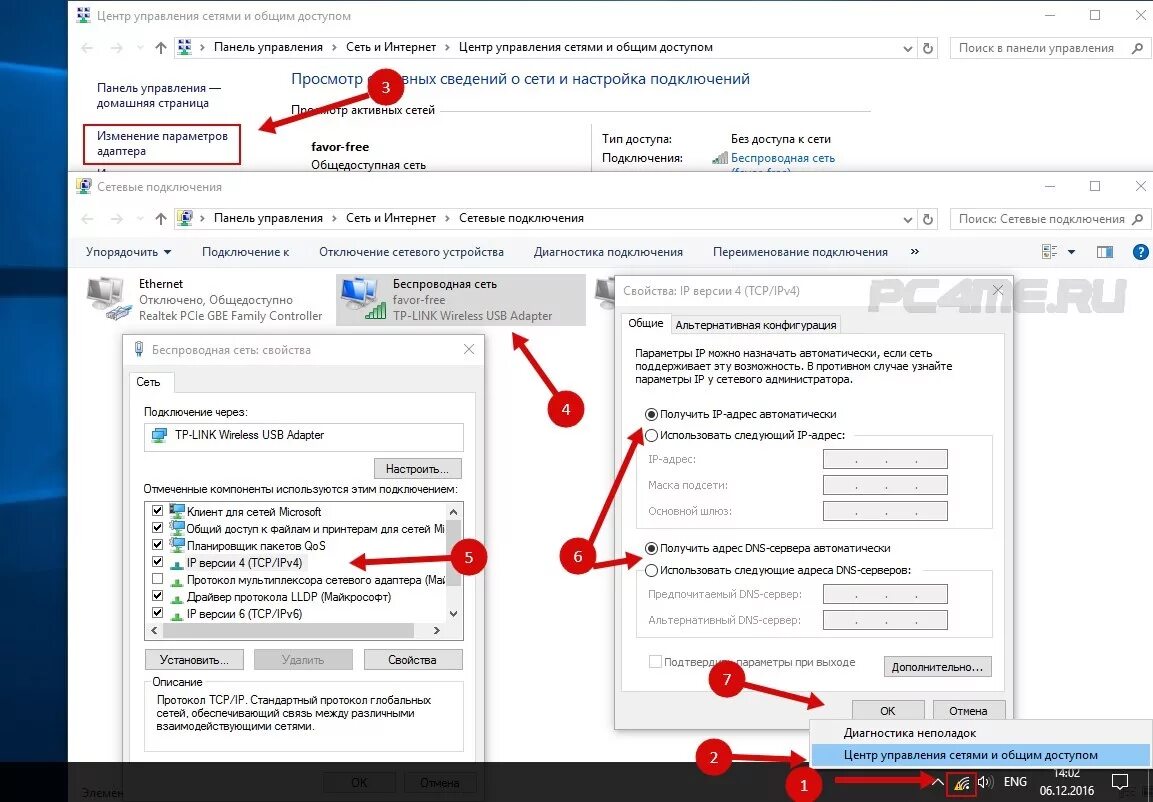Click Диагностика подключения command
1153x802 pixels.
(608, 252)
